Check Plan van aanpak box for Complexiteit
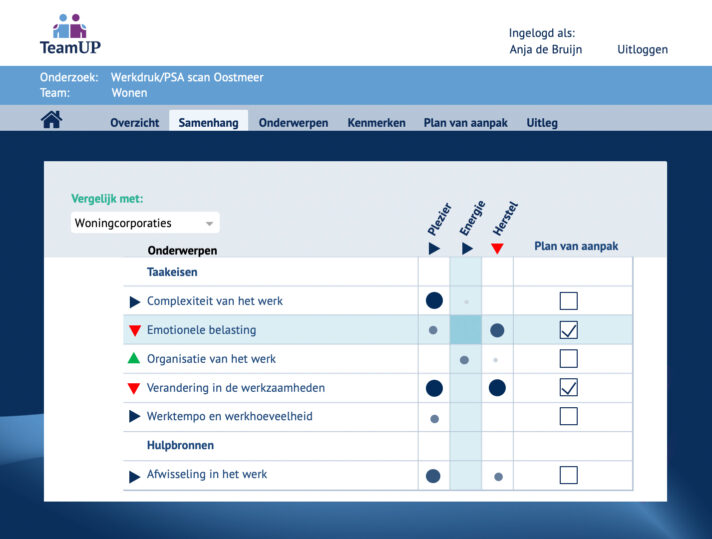Viewport: 712px width, 539px height. pos(569,301)
